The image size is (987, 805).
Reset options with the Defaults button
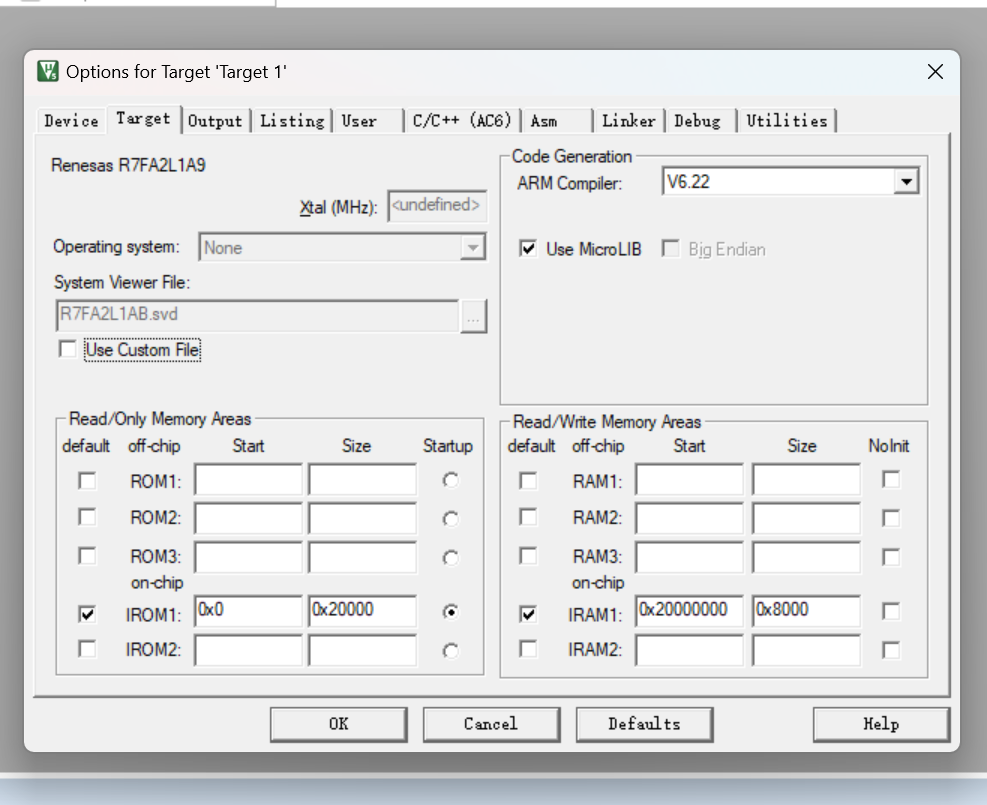coord(645,724)
